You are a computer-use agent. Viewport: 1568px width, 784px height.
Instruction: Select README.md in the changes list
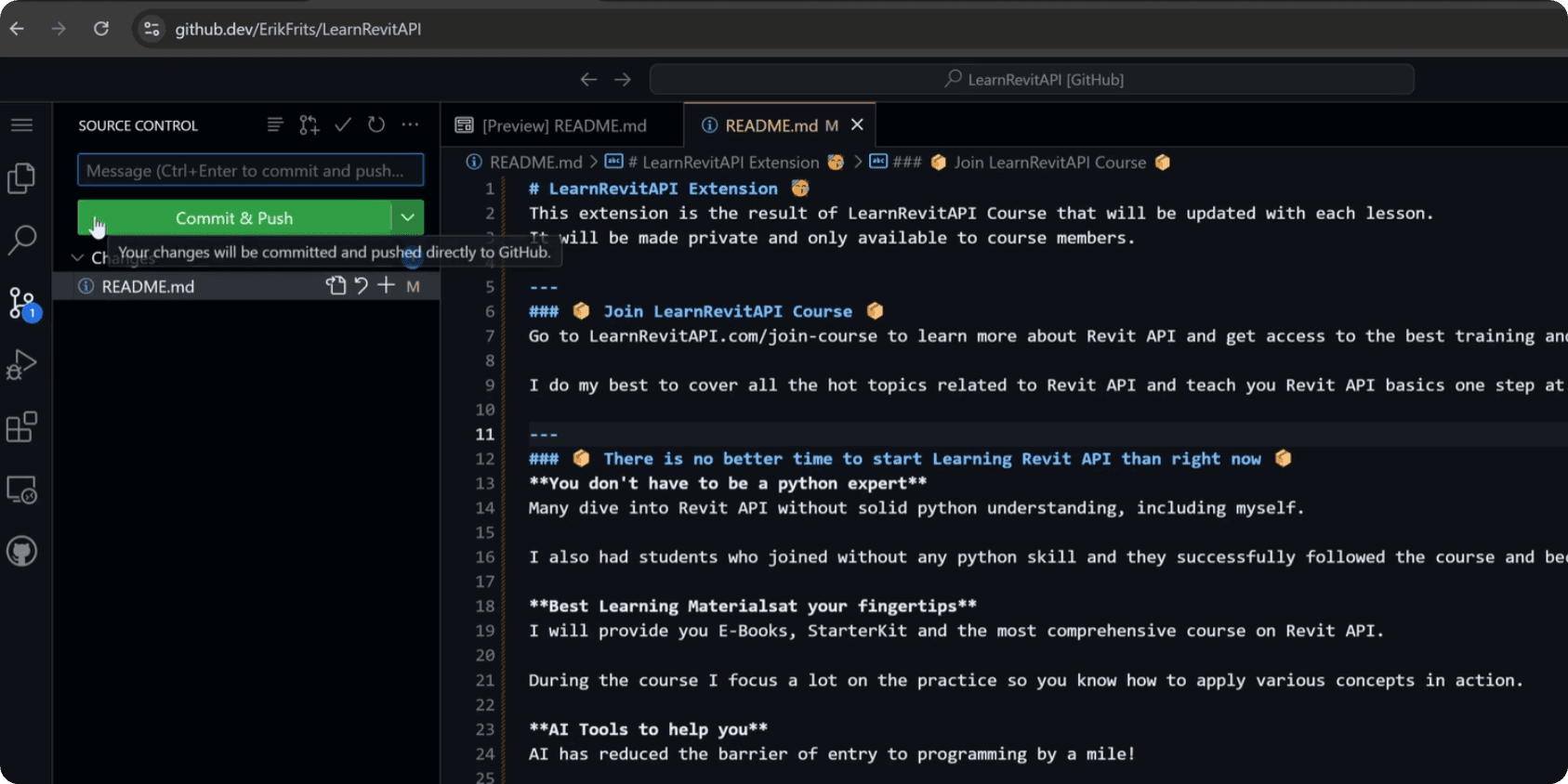[x=149, y=286]
